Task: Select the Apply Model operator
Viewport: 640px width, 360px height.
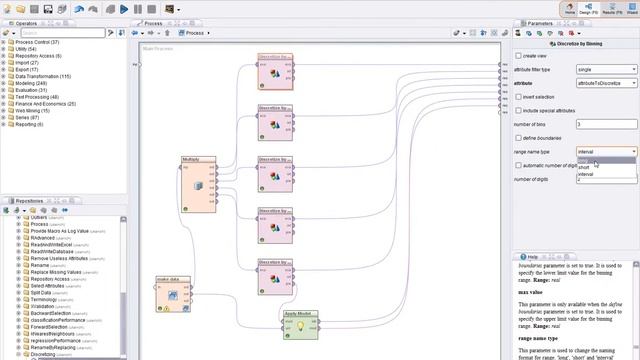Action: [x=300, y=325]
